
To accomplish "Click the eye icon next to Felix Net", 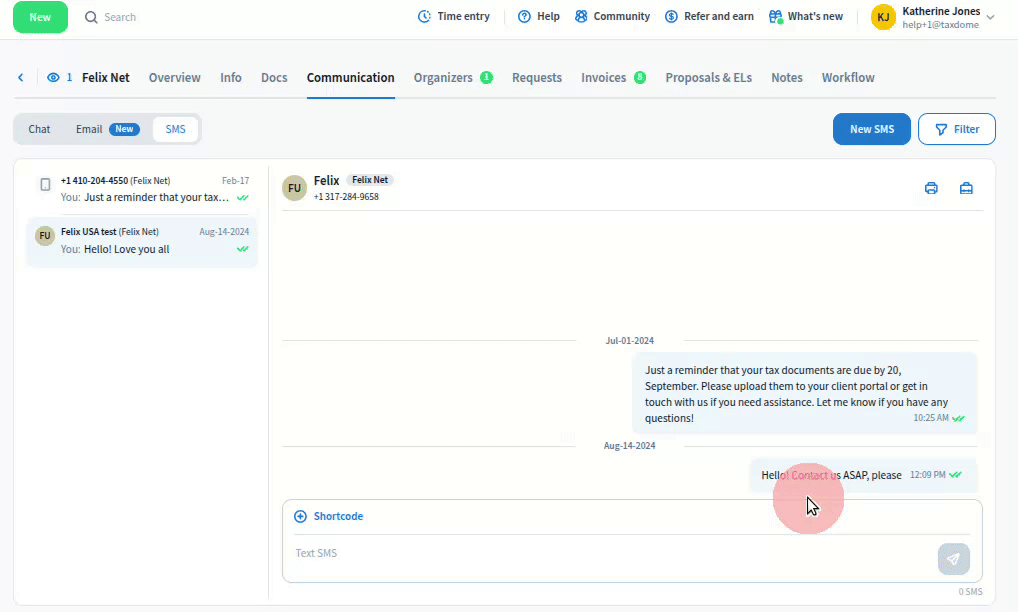I will pyautogui.click(x=53, y=78).
